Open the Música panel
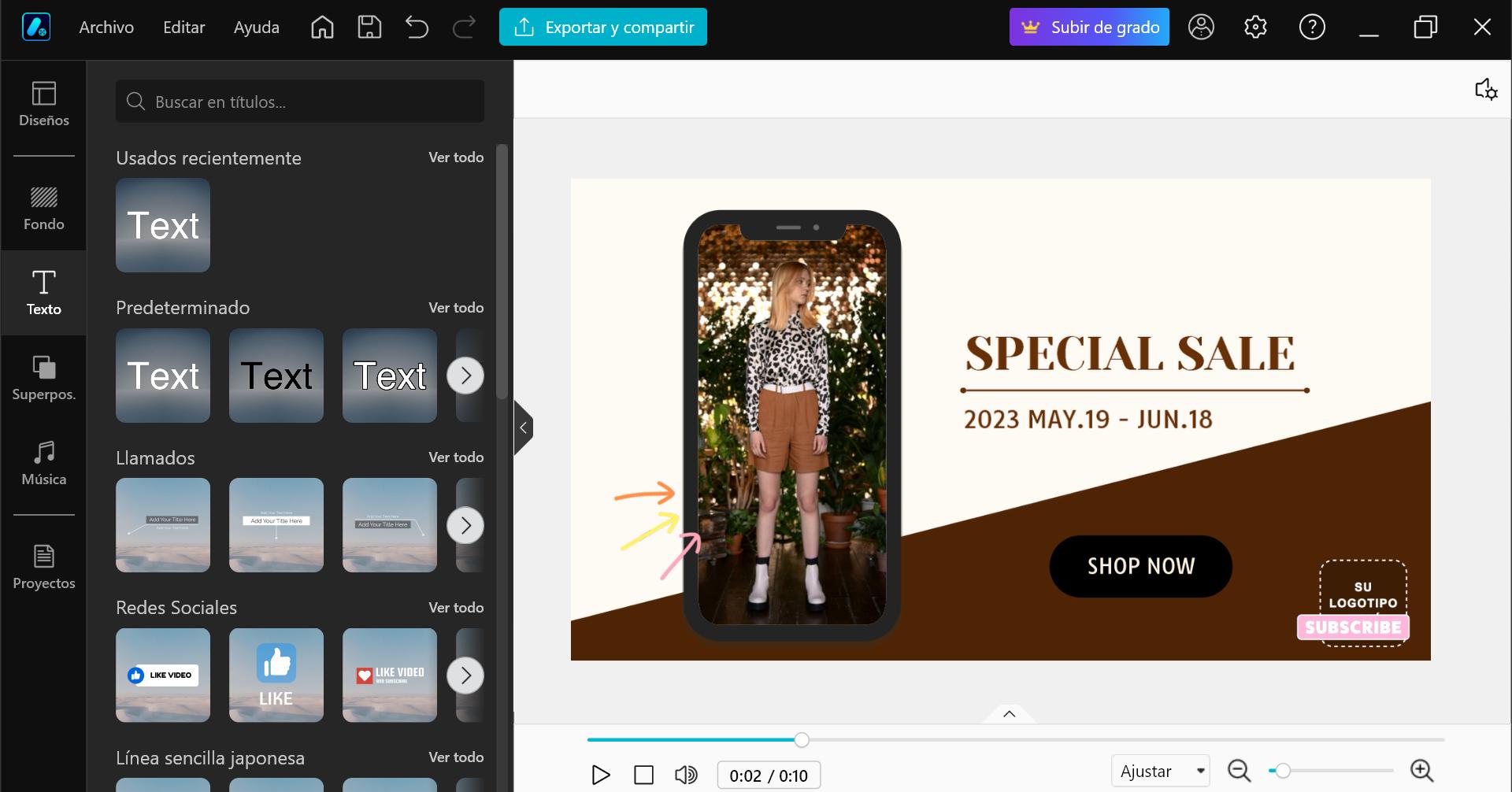This screenshot has height=792, width=1512. click(x=43, y=463)
